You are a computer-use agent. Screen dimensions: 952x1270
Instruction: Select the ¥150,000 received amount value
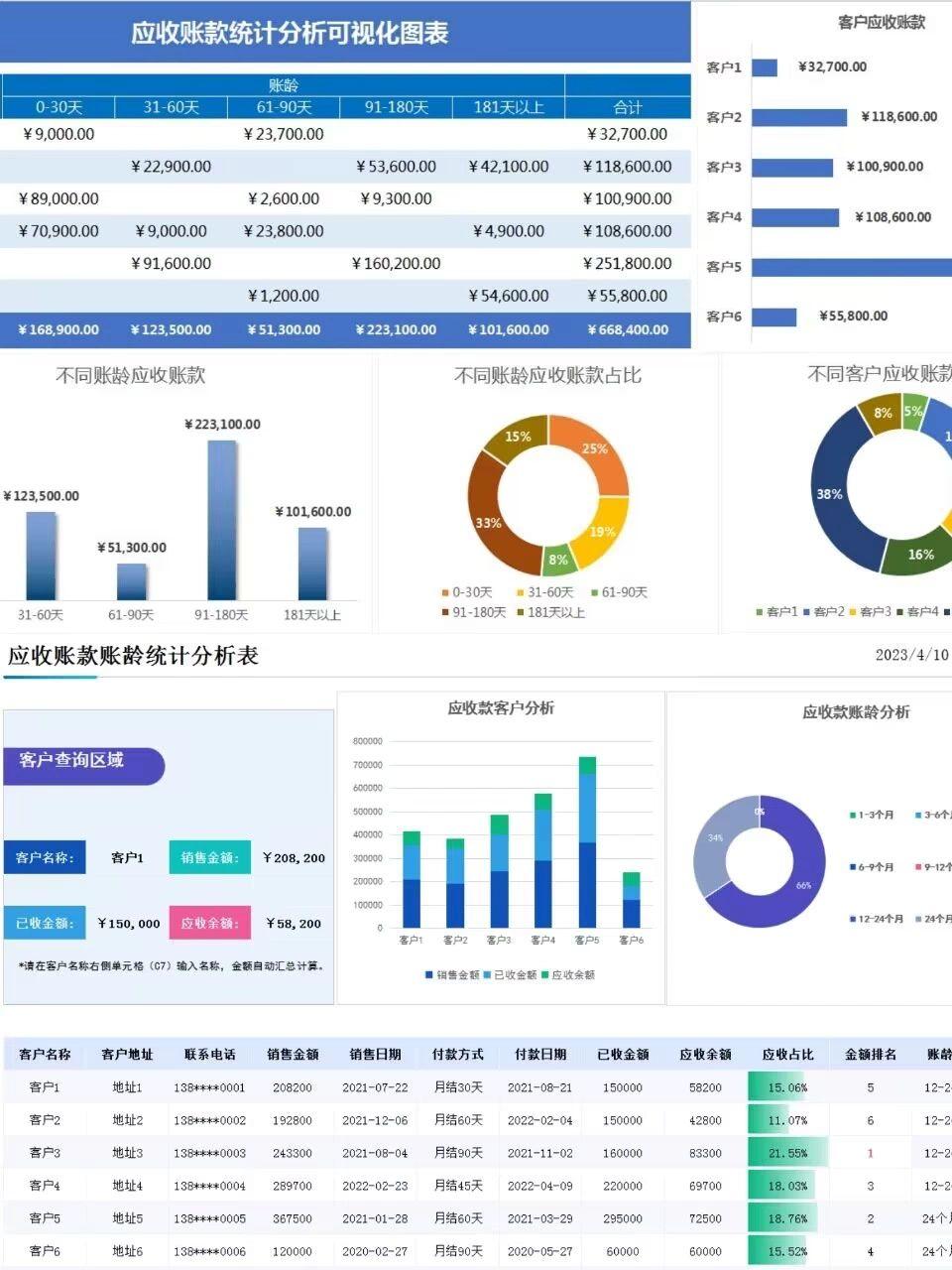[128, 923]
